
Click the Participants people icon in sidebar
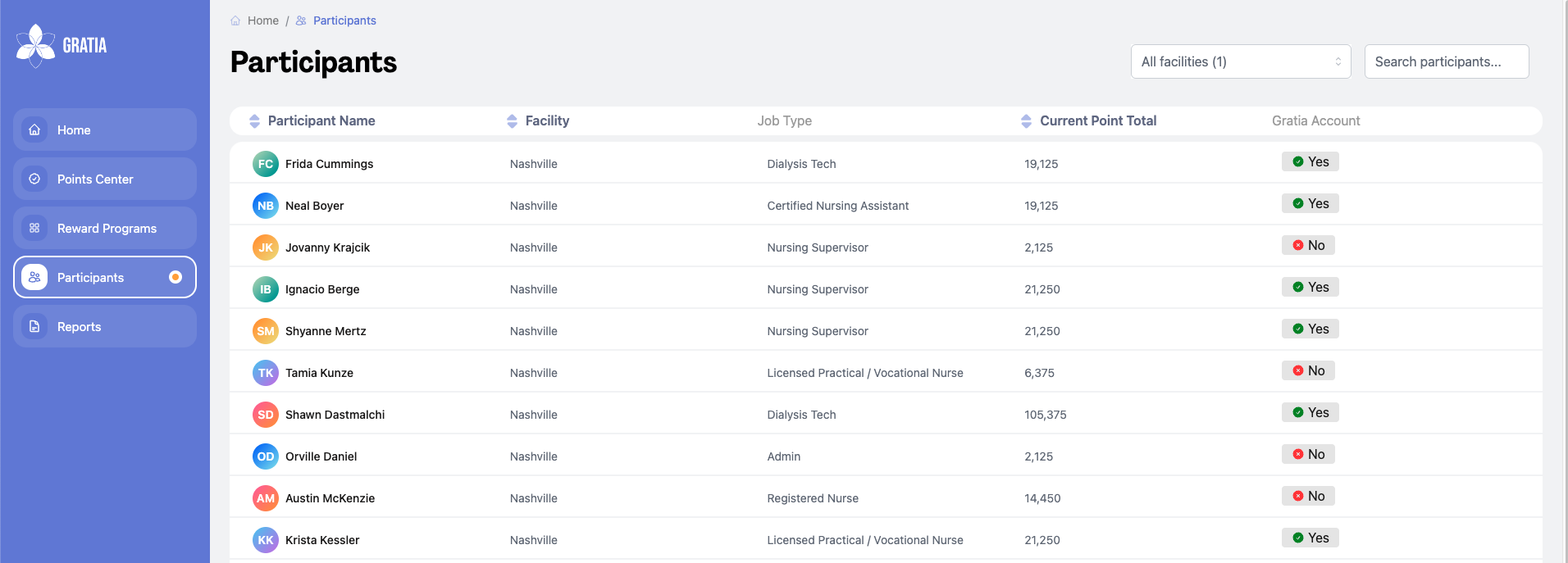pos(34,277)
